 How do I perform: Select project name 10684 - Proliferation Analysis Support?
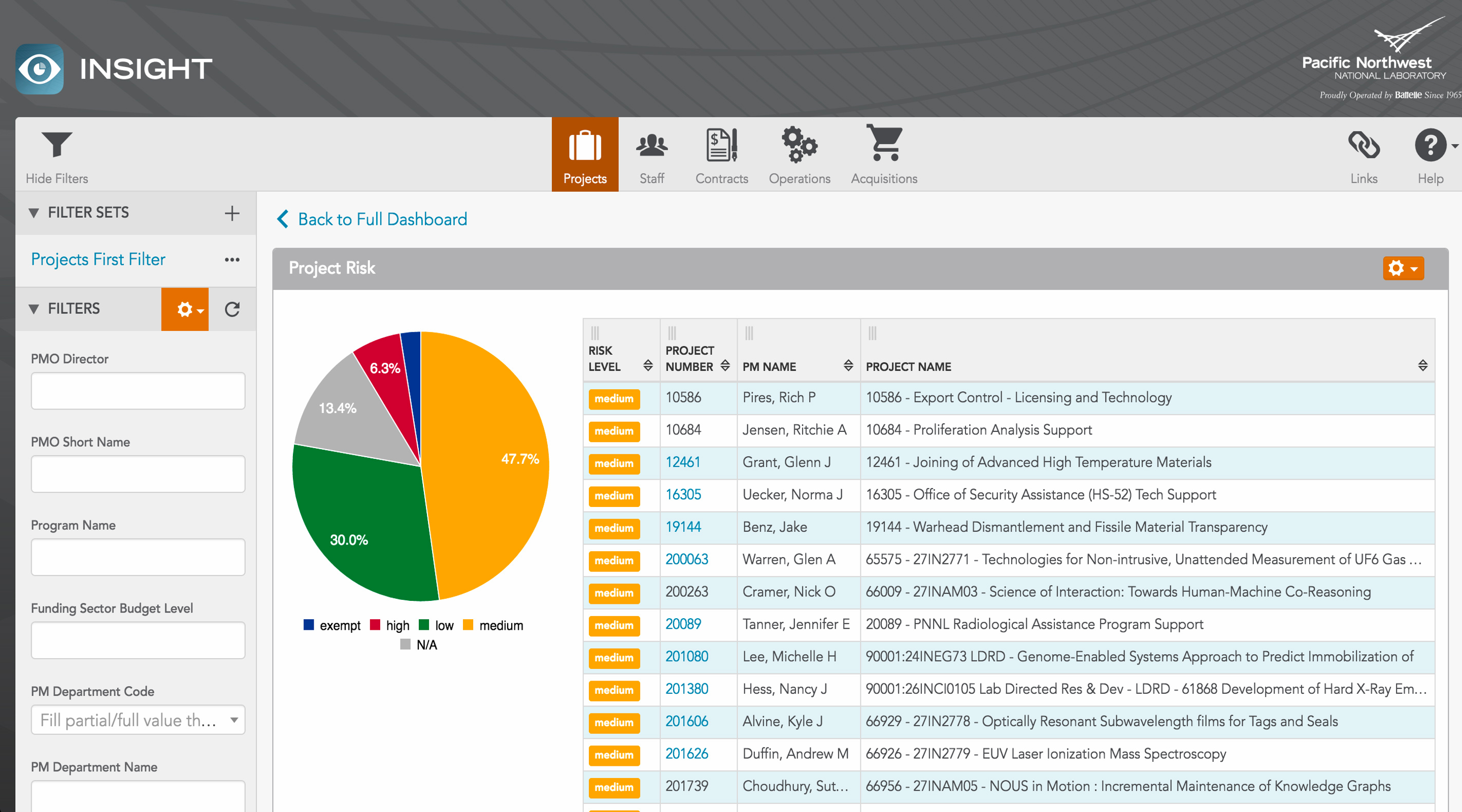(x=978, y=429)
